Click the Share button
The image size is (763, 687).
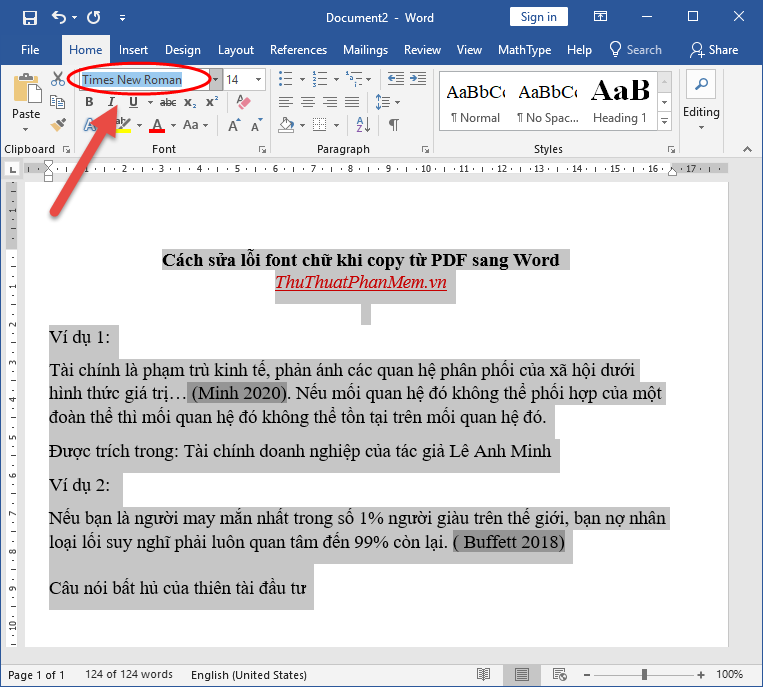[714, 50]
